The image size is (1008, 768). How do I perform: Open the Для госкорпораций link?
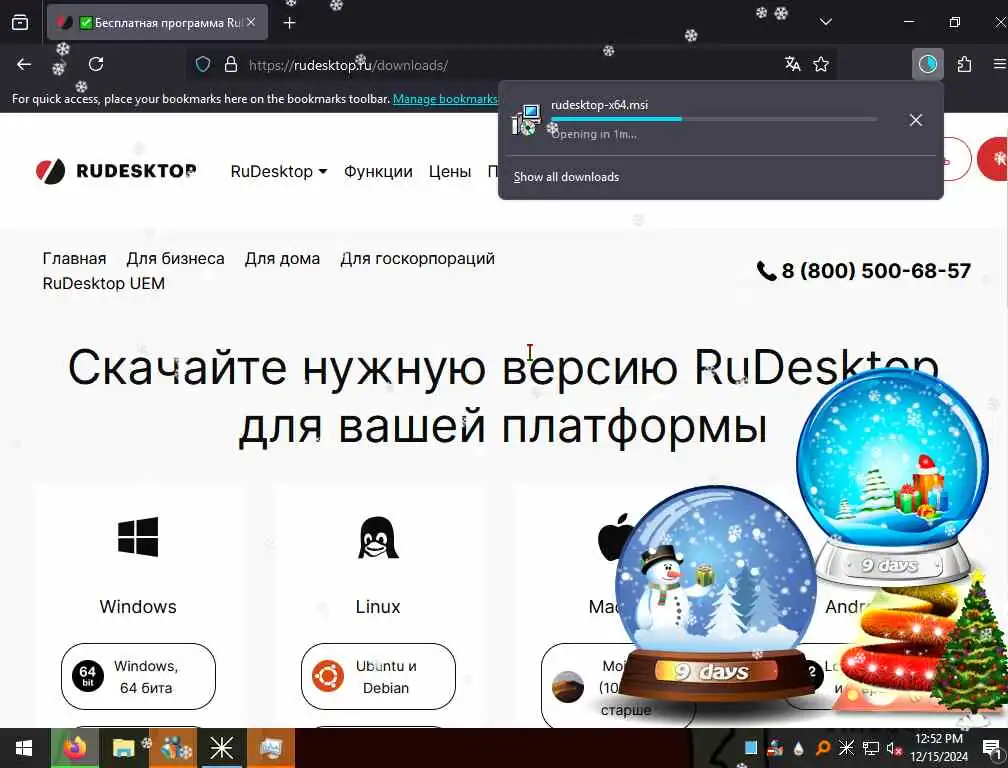click(417, 258)
